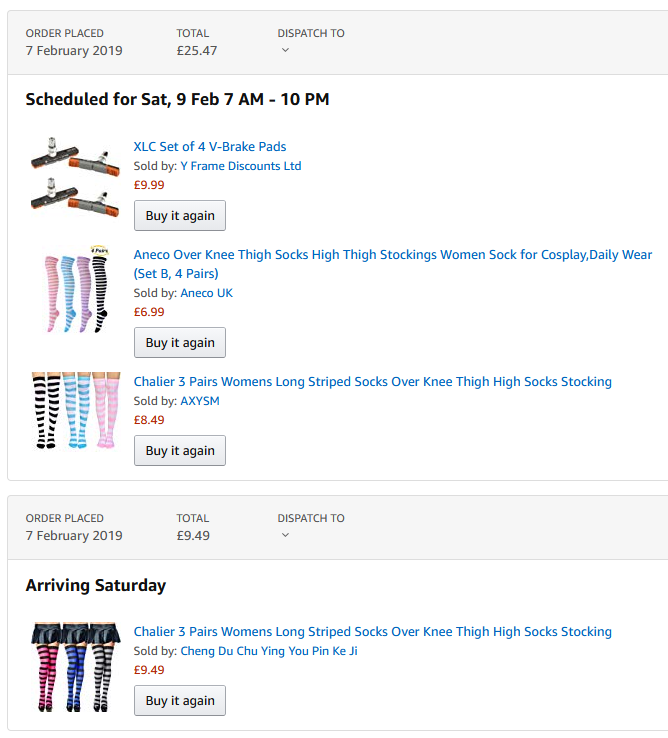
Task: Open Chalier socks link sold by AXYSM
Action: click(x=372, y=381)
